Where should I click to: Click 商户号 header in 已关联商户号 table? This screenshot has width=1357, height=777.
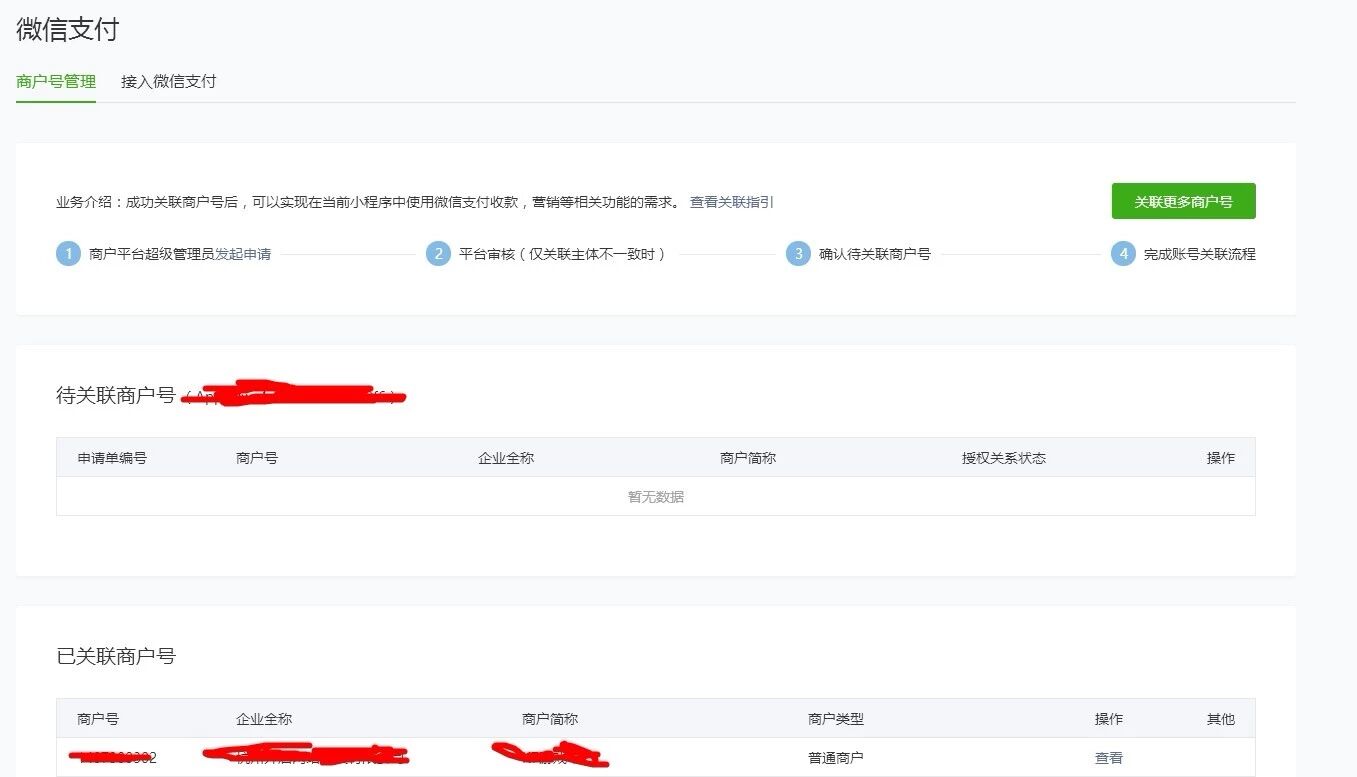tap(98, 719)
